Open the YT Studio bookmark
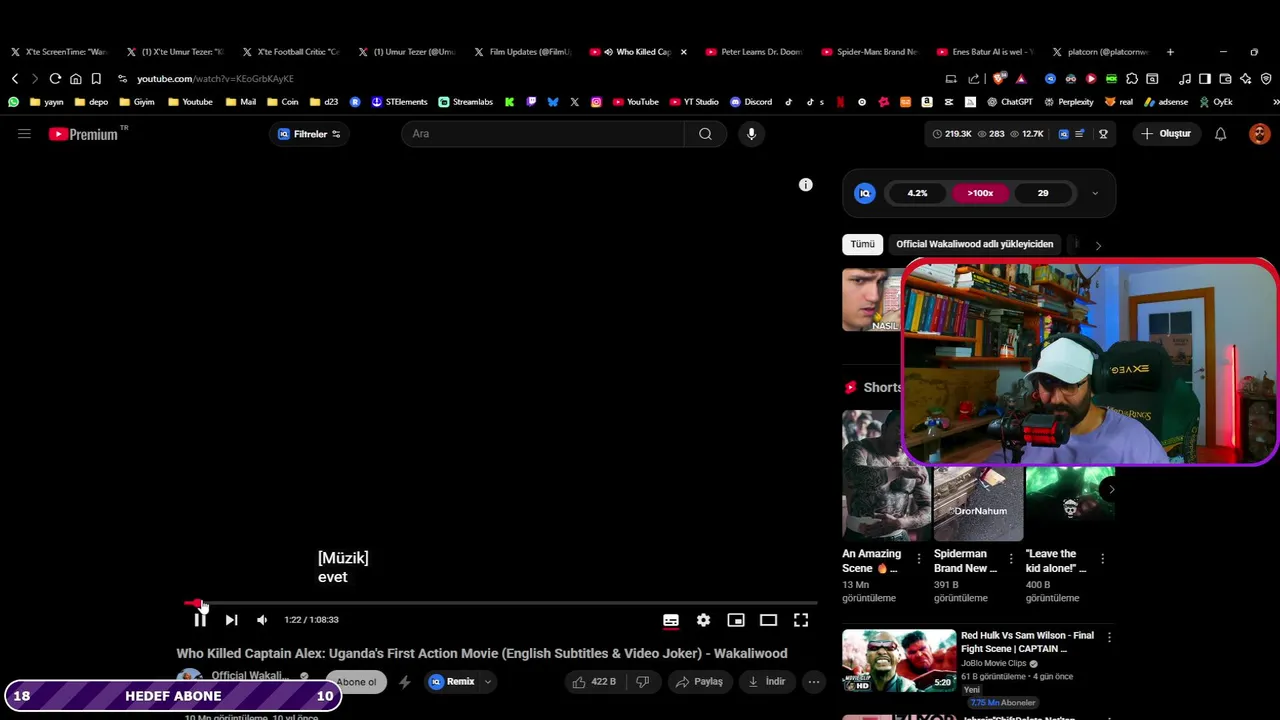1280x720 pixels. click(694, 102)
